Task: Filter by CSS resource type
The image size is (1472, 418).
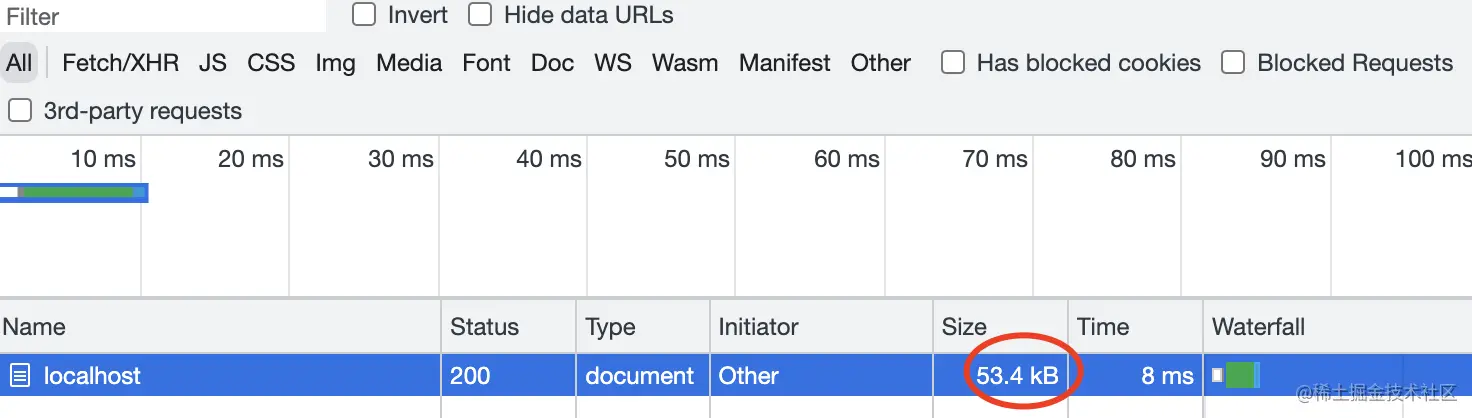Action: [271, 63]
